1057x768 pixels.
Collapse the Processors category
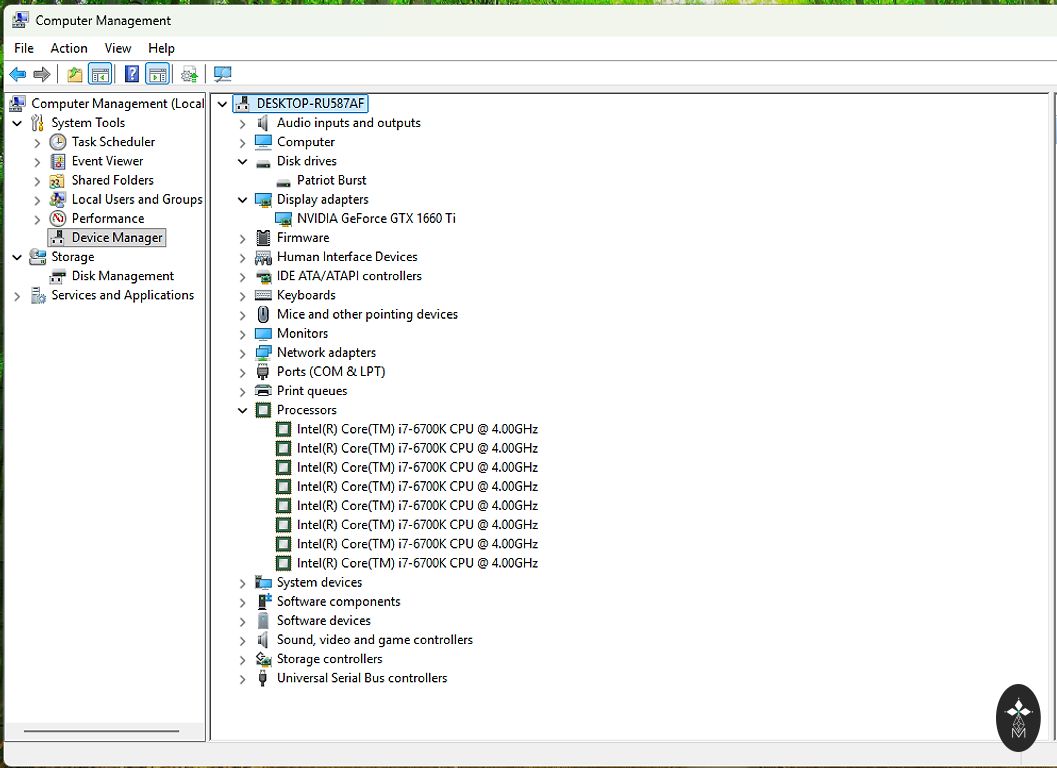coord(243,410)
